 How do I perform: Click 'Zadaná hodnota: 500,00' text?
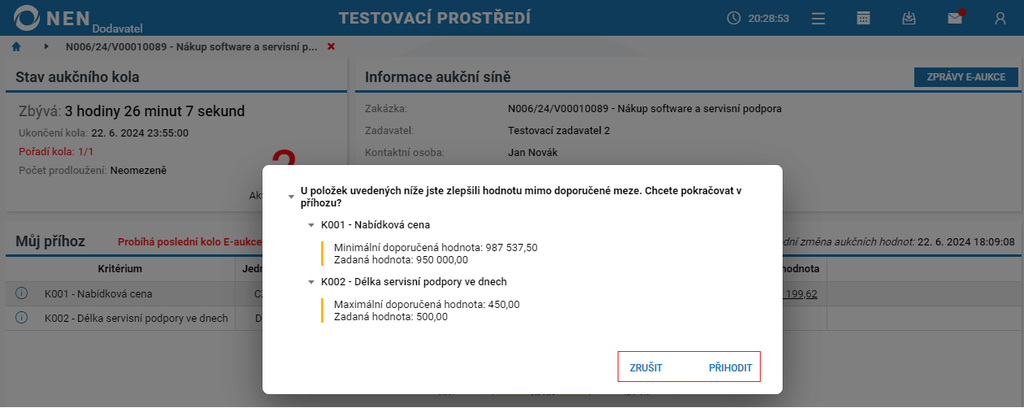pos(391,317)
